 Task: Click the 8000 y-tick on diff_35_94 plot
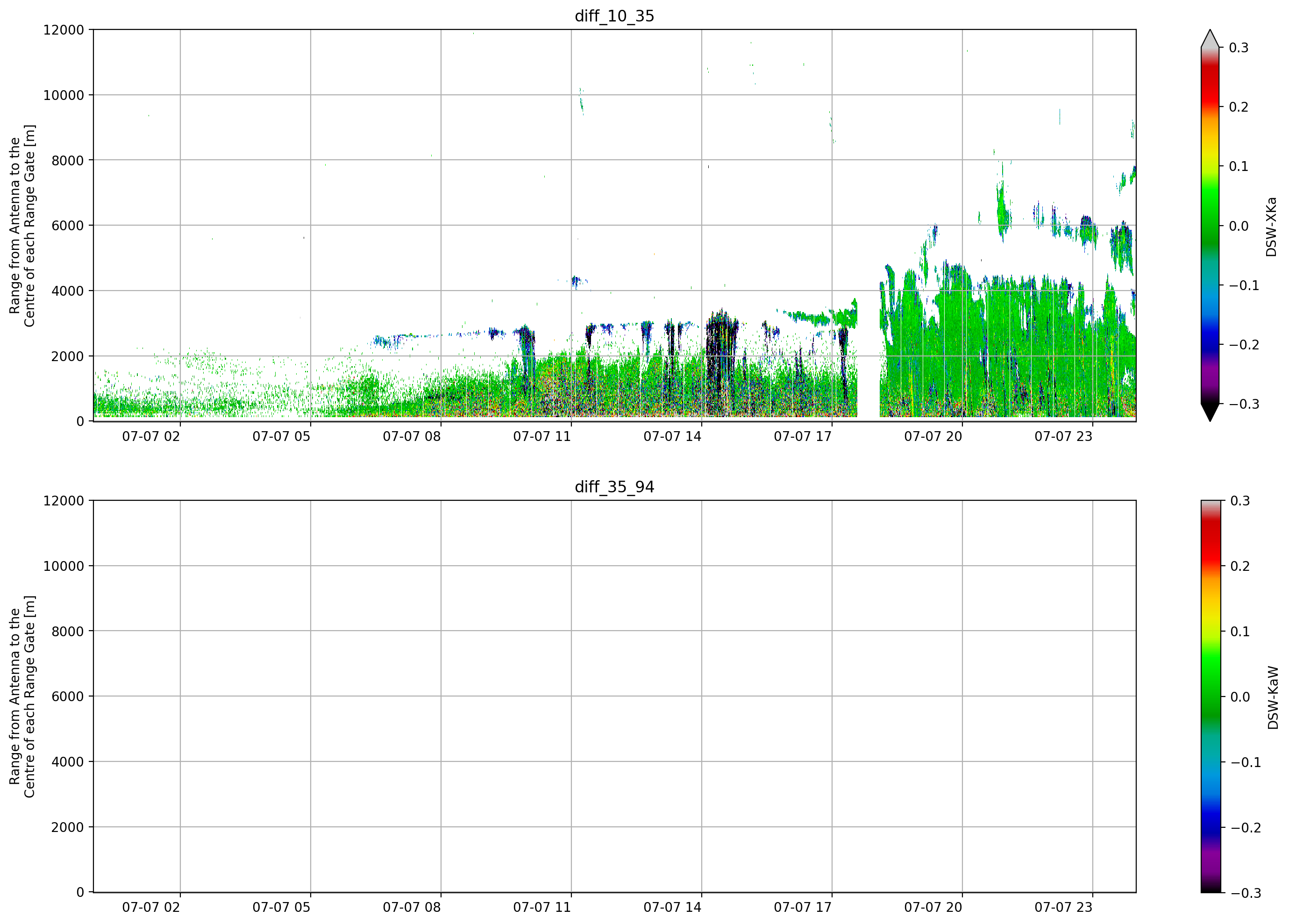(68, 632)
